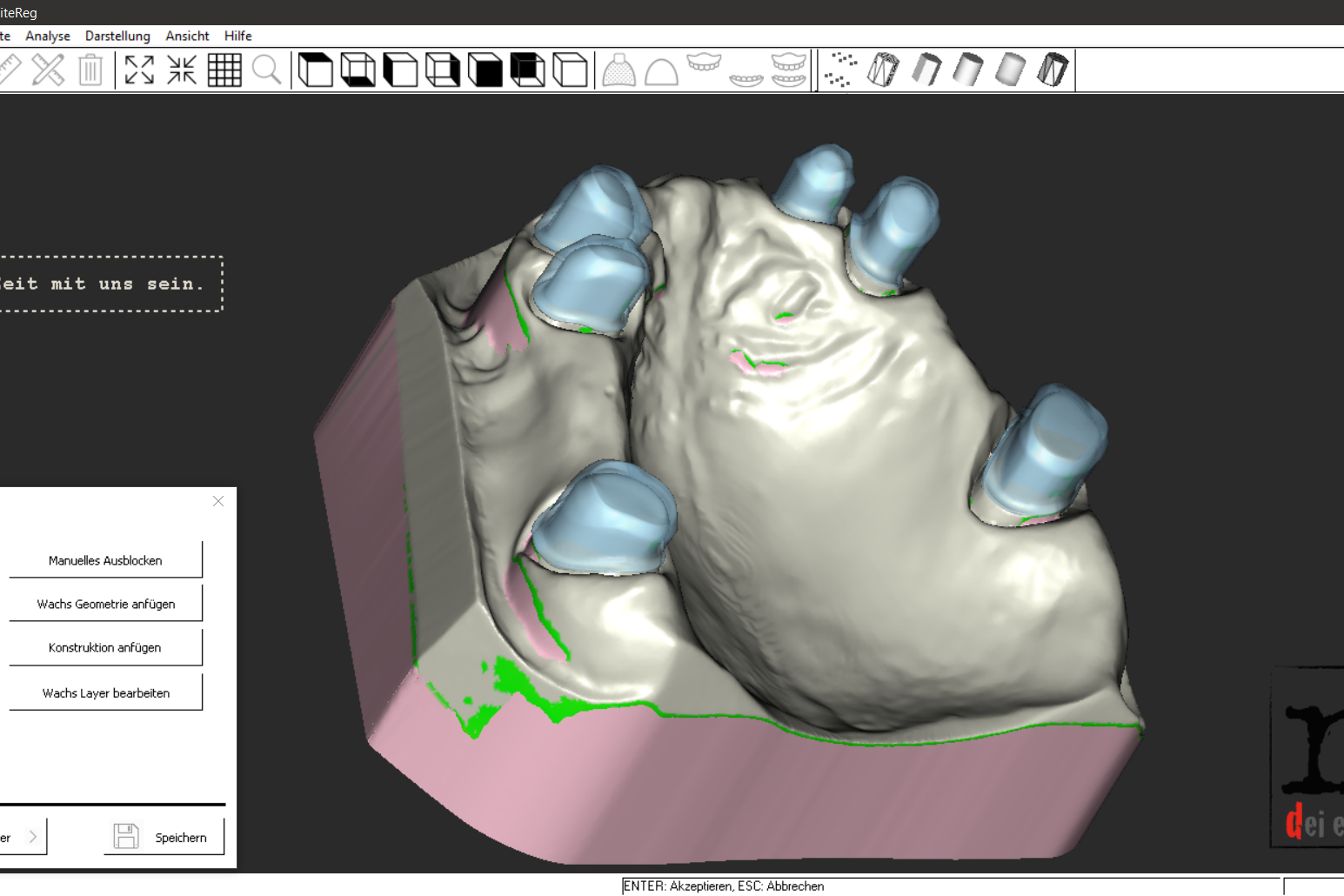Click the status text 'ENTER: Akzeptieren, ESC: Abbrechen'
This screenshot has height=896, width=1344.
(724, 886)
